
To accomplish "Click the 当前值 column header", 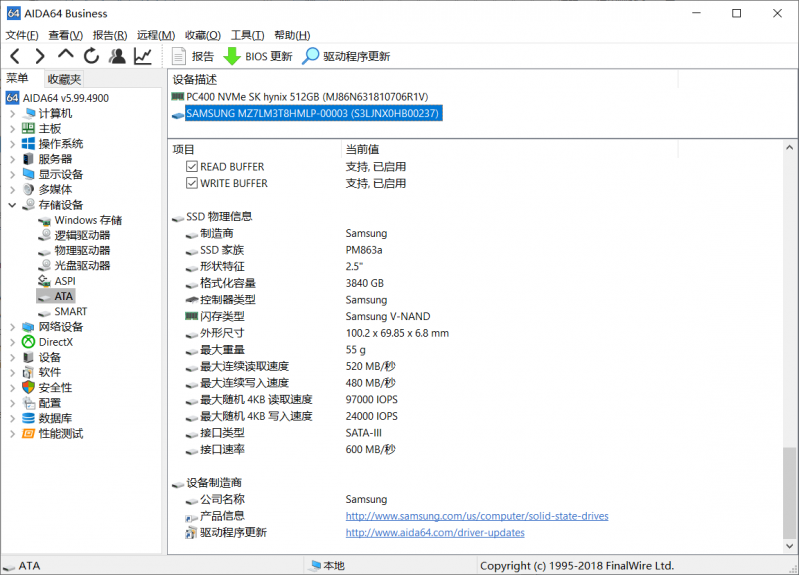I will tap(509, 149).
